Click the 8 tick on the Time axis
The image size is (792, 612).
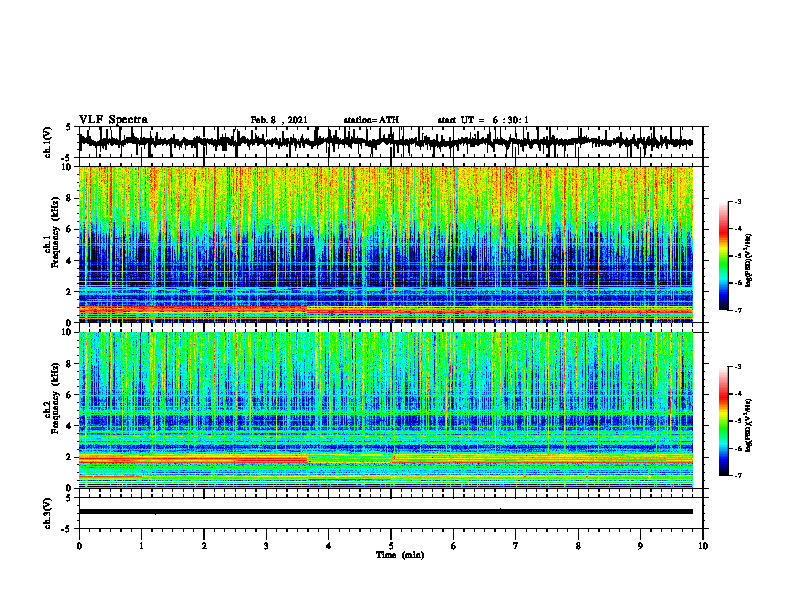[578, 546]
